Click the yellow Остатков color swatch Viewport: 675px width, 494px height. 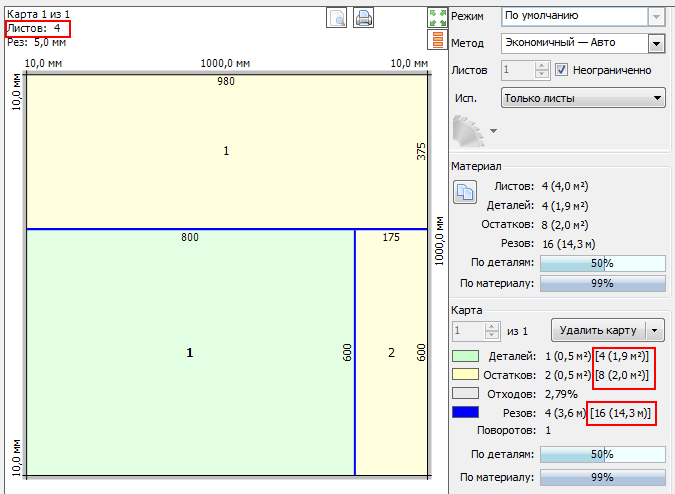[465, 375]
